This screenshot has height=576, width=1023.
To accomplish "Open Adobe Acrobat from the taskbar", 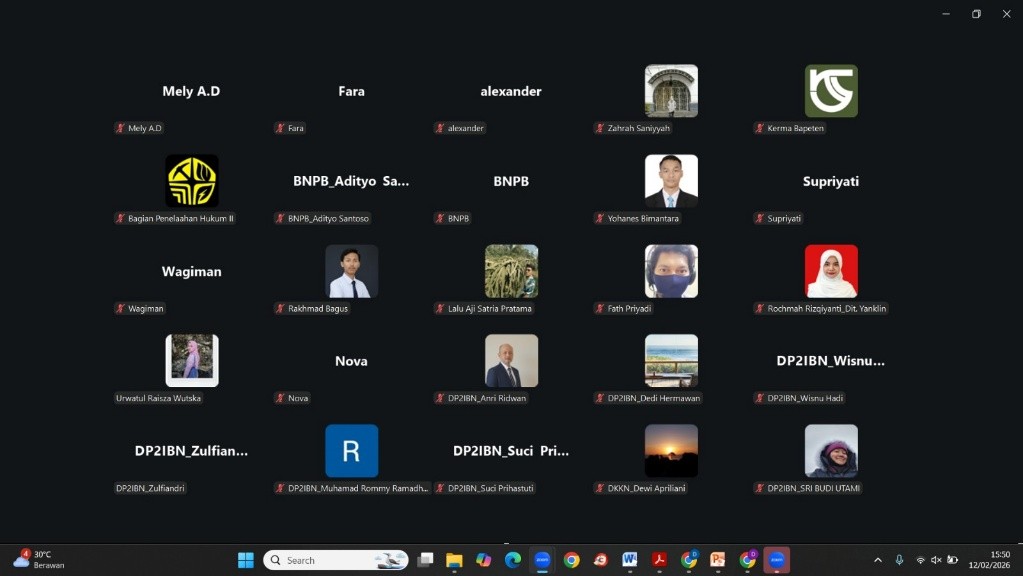I will pos(659,560).
